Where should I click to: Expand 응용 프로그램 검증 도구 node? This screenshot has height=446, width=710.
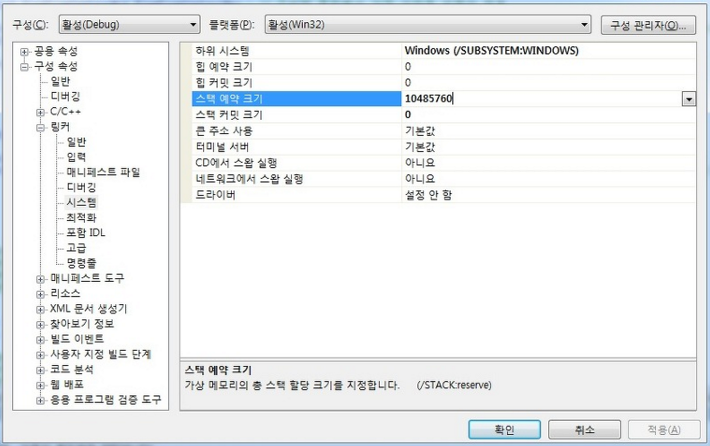[41, 401]
